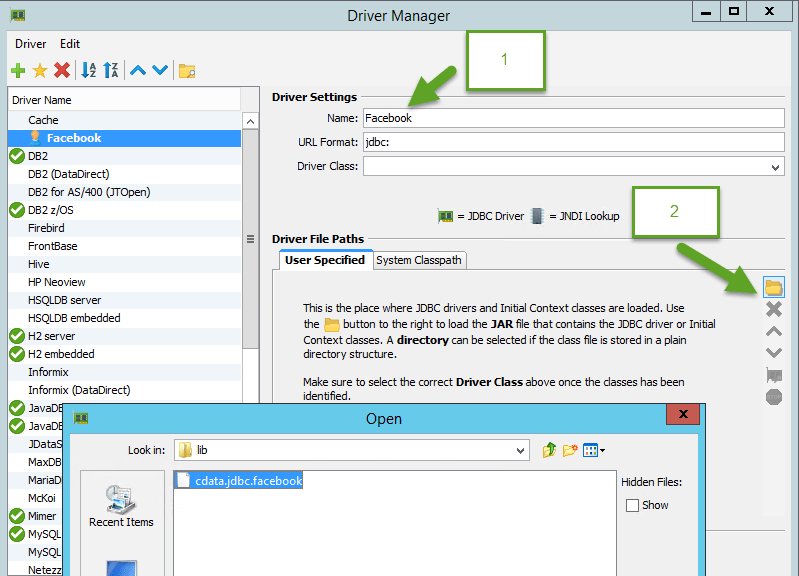Expand the Look in folder dropdown
This screenshot has height=576, width=799.
pyautogui.click(x=520, y=450)
